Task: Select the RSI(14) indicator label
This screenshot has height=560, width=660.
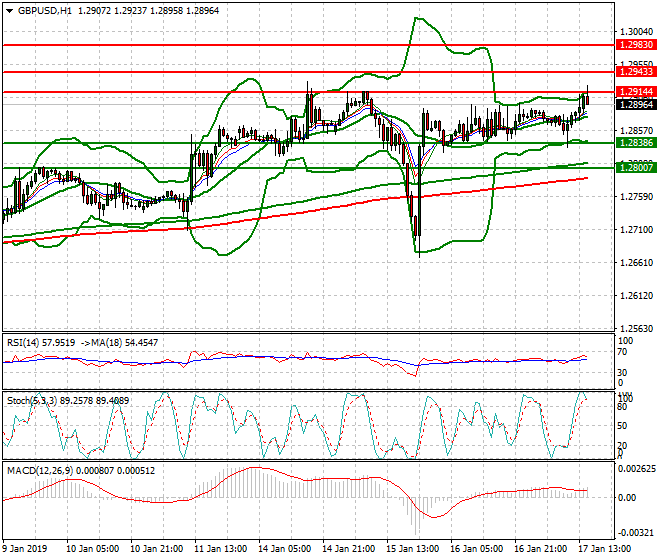Action: [23, 343]
